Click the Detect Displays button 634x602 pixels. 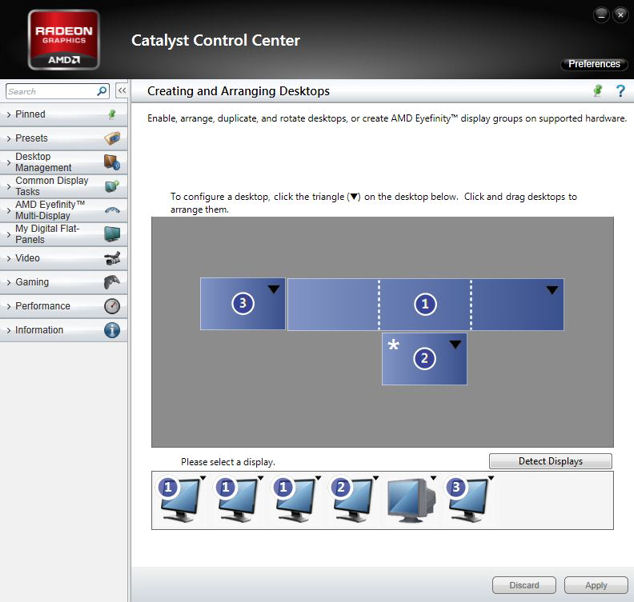point(550,461)
